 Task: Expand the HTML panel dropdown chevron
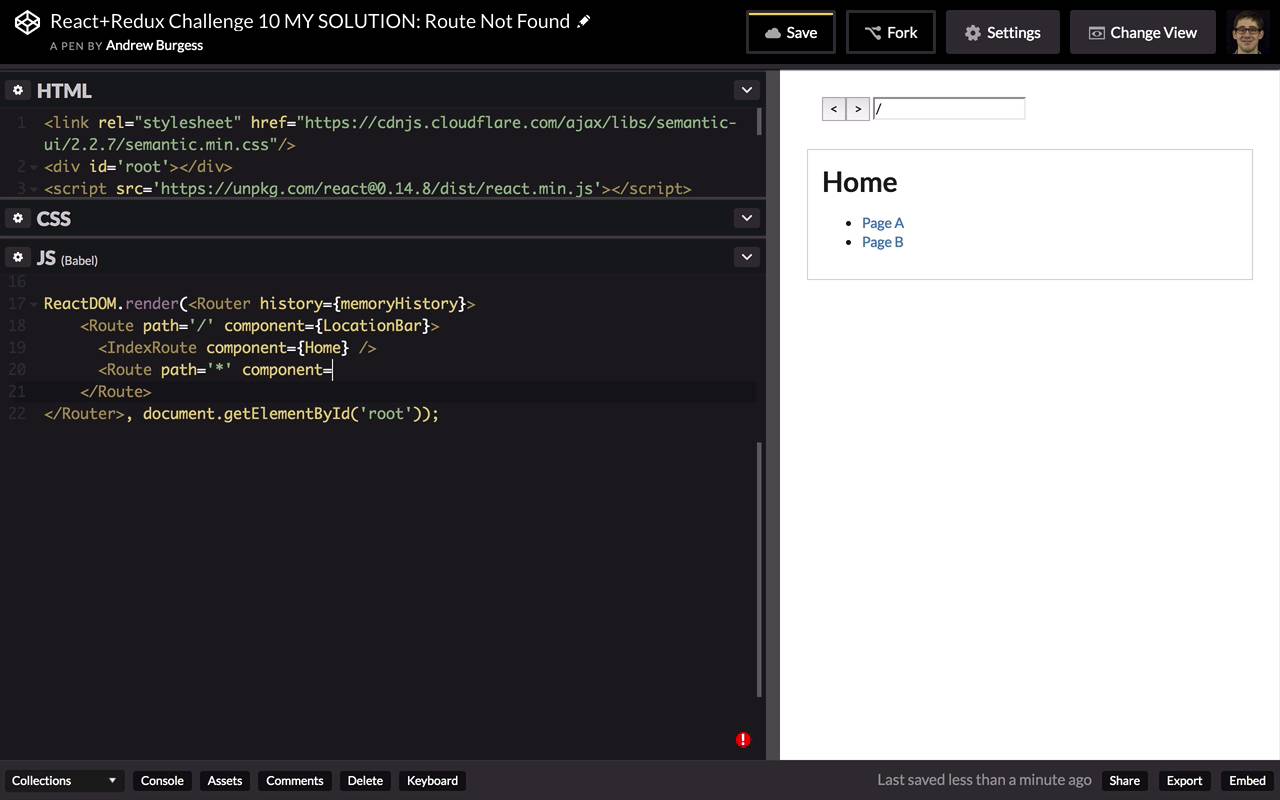click(747, 90)
